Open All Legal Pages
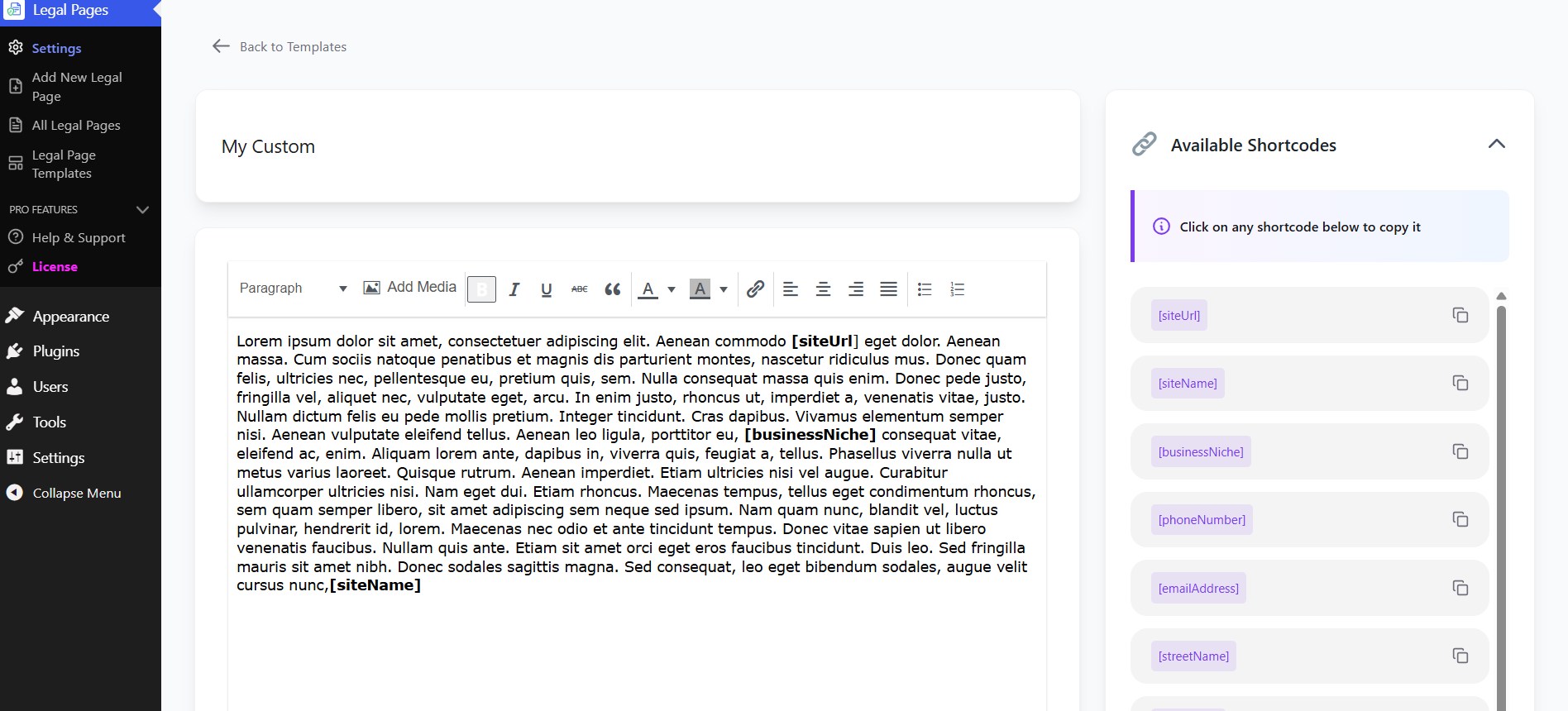 76,125
